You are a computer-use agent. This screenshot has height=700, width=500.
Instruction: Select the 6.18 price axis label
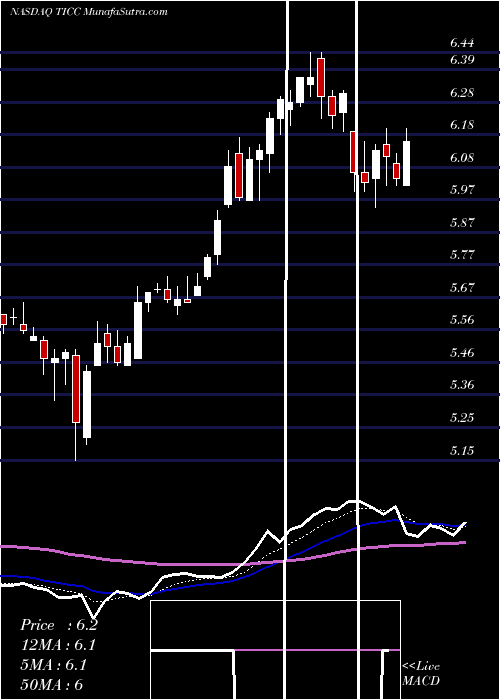462,125
